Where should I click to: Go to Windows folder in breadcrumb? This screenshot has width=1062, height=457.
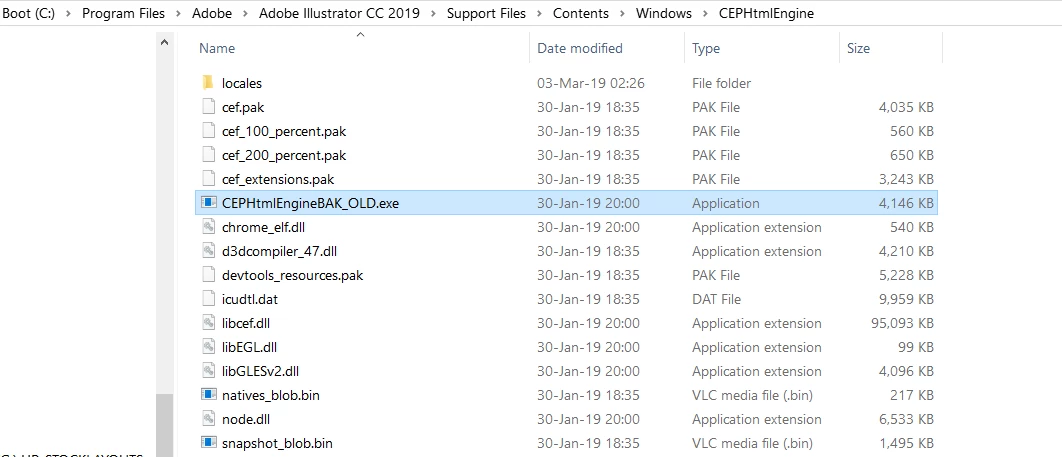(x=664, y=14)
